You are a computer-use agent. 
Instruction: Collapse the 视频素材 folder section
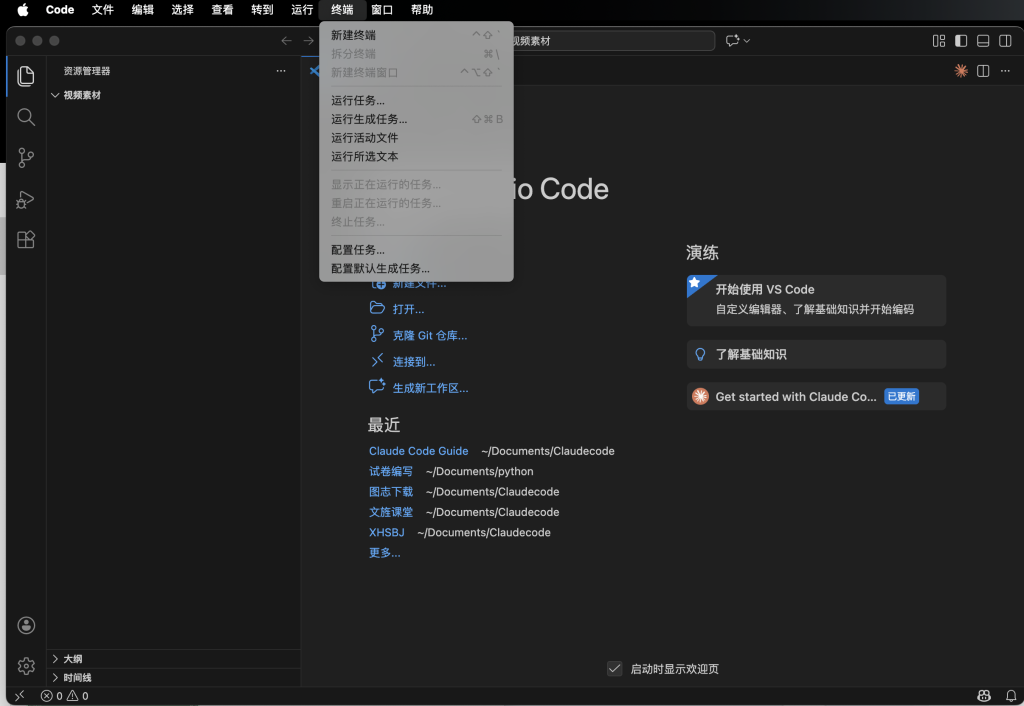(x=56, y=96)
